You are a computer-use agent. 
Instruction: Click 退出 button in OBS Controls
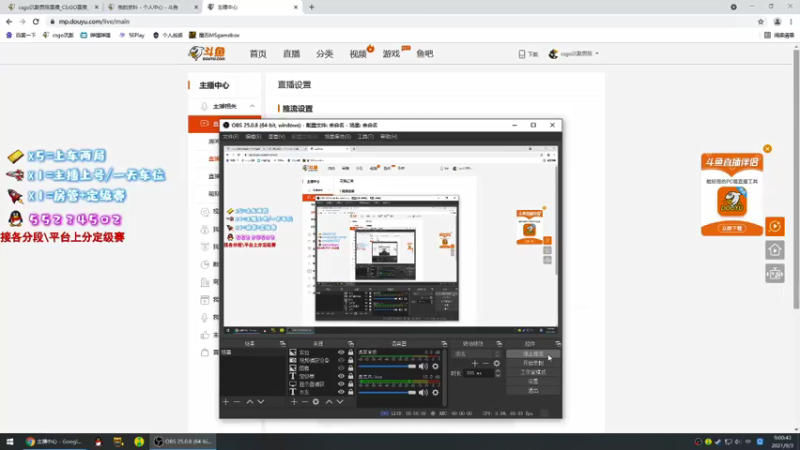click(x=533, y=390)
